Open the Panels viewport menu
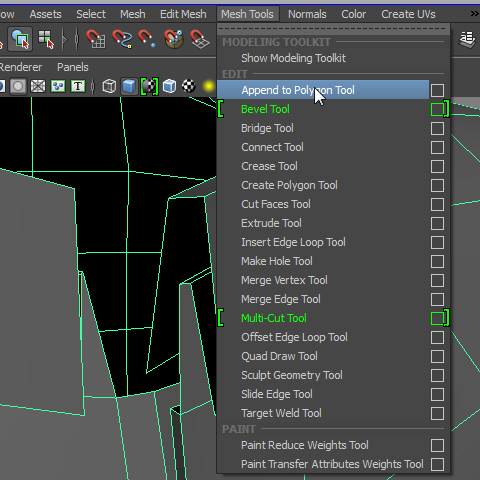This screenshot has width=480, height=480. [73, 67]
